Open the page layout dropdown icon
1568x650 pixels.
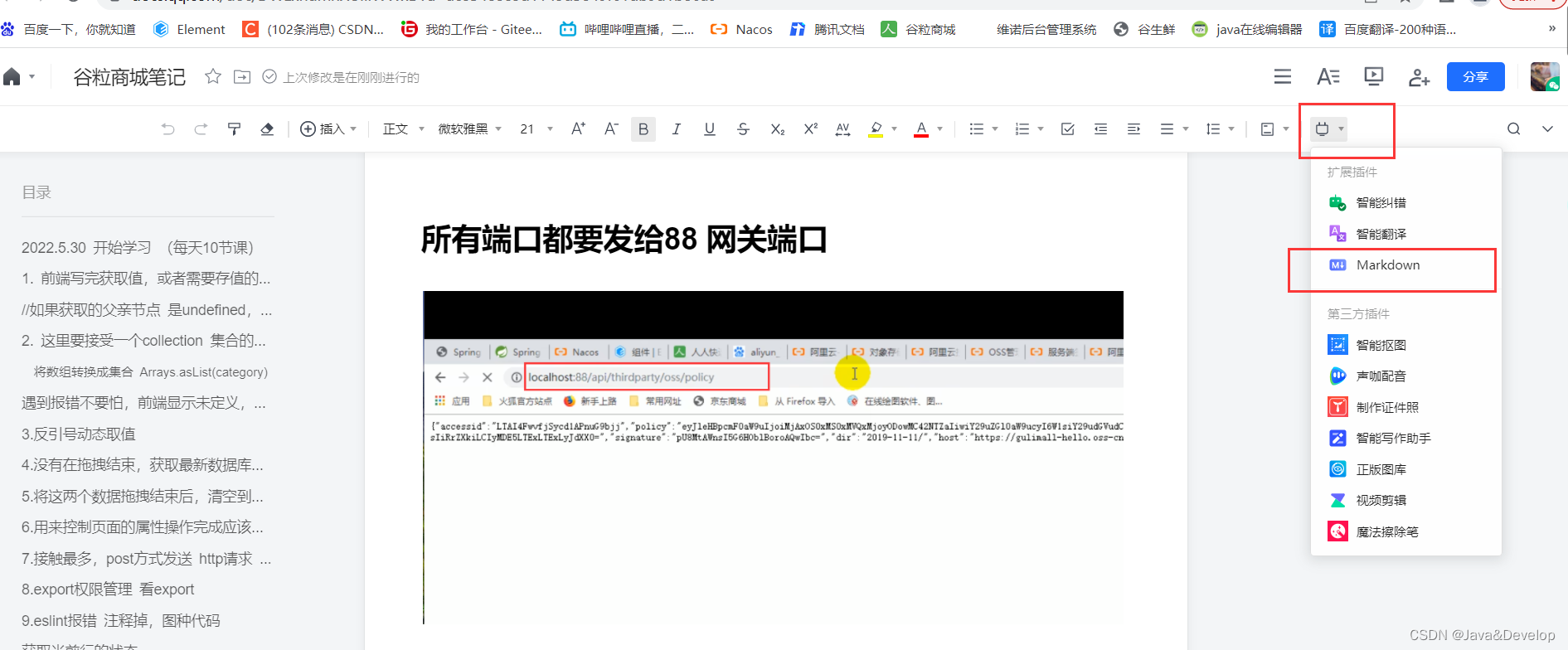pyautogui.click(x=1274, y=129)
